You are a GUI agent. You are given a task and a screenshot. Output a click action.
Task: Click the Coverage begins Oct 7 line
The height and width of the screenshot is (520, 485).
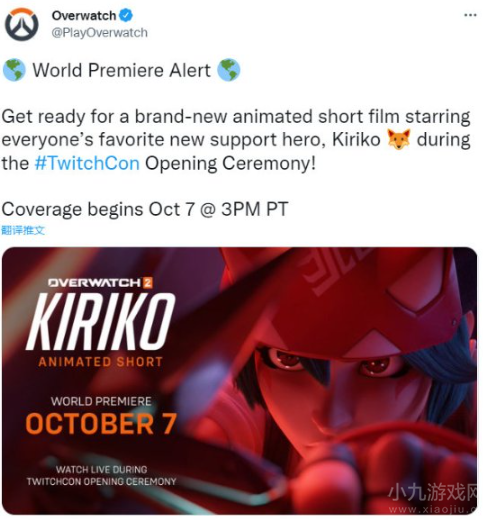pos(145,209)
